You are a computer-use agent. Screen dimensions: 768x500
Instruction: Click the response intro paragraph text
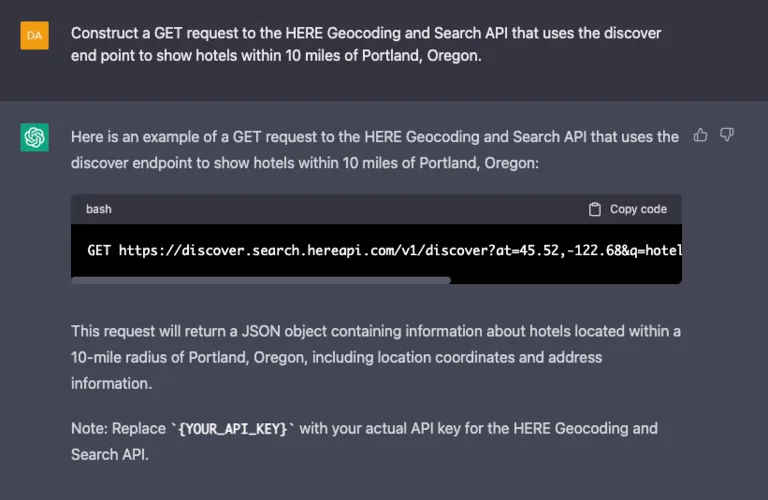[x=375, y=149]
